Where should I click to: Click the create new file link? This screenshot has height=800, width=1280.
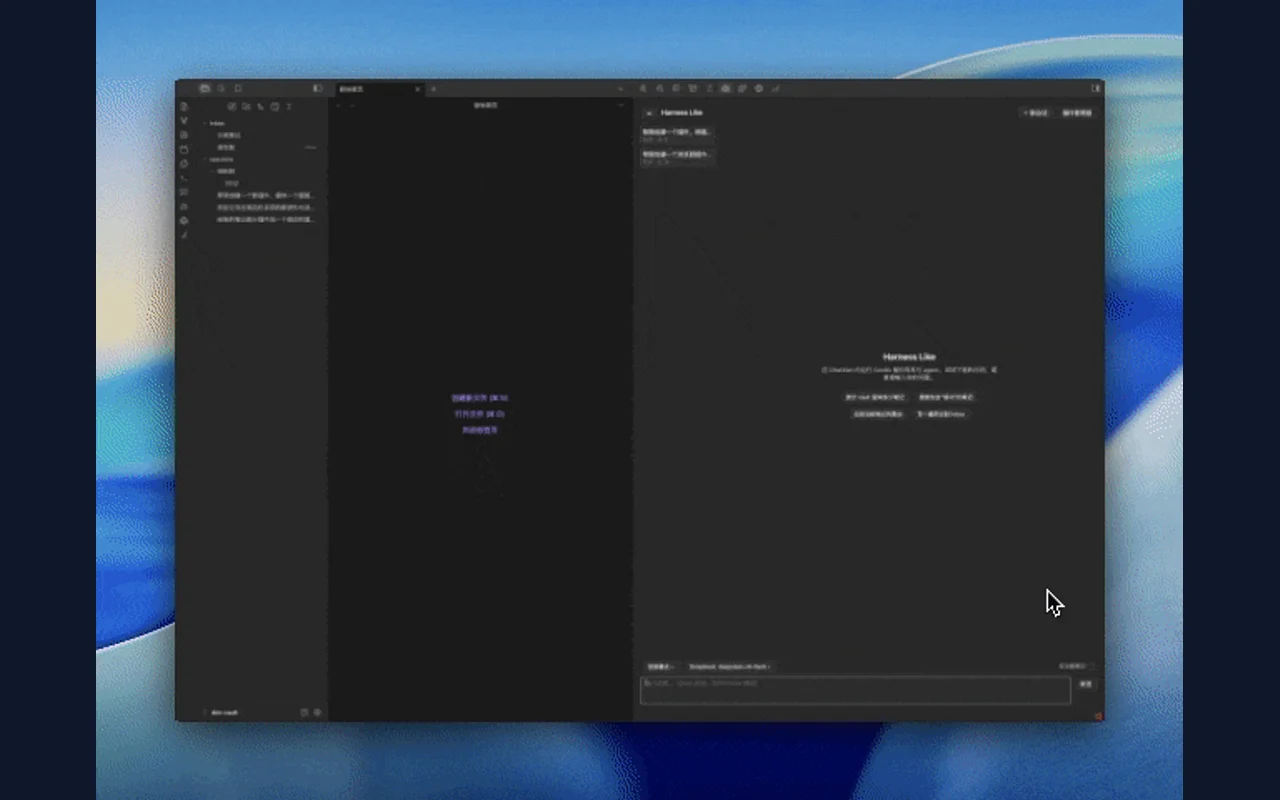pos(480,398)
